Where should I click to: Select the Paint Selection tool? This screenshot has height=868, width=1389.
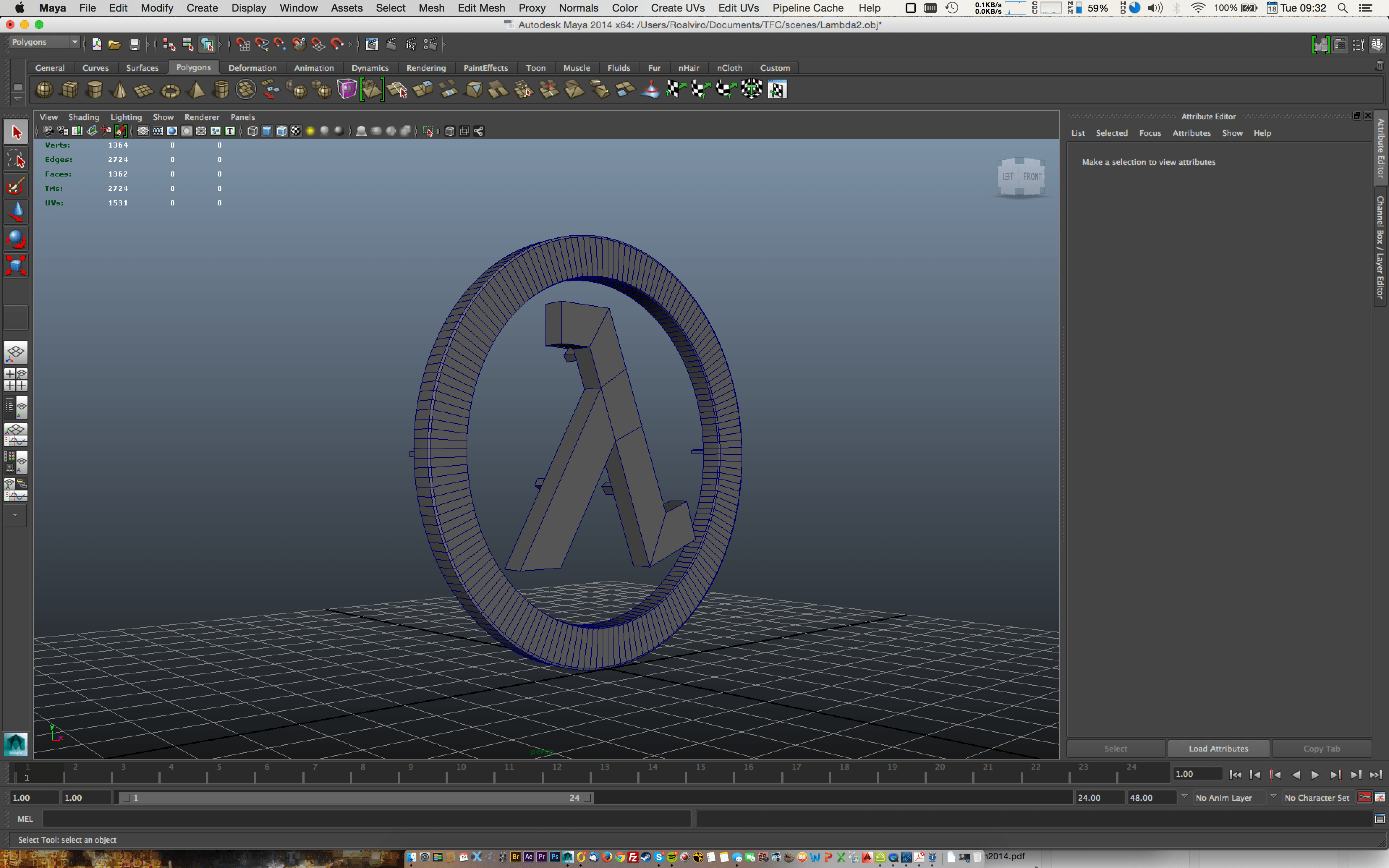click(16, 186)
